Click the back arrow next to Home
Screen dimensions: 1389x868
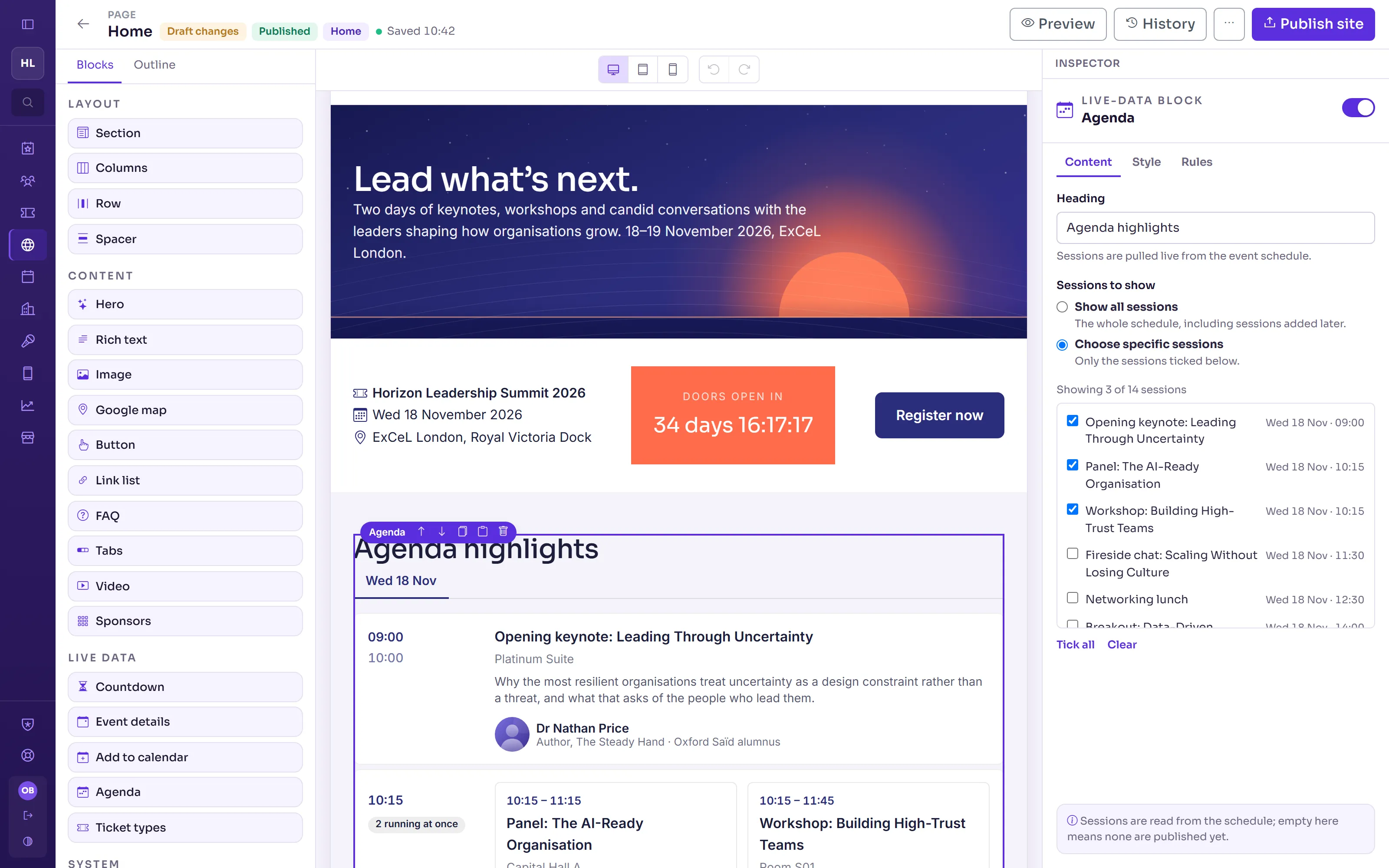[x=83, y=23]
